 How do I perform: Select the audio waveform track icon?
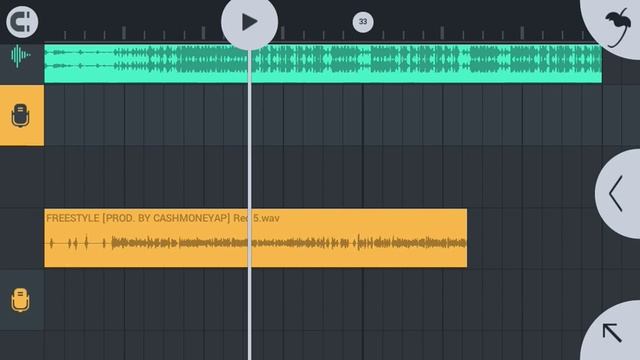[20, 56]
